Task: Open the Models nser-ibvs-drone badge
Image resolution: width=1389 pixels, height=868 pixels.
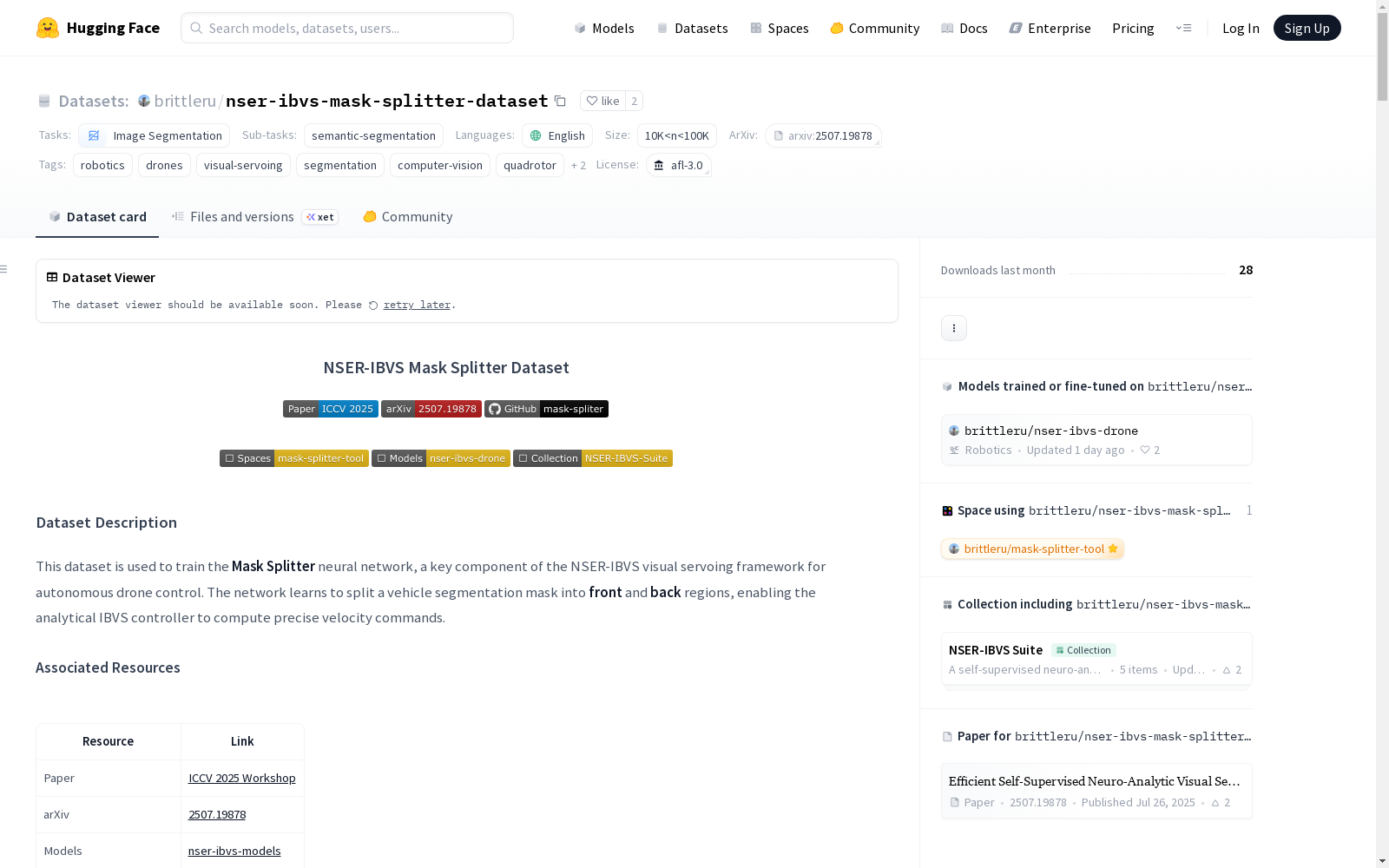Action: 441,458
